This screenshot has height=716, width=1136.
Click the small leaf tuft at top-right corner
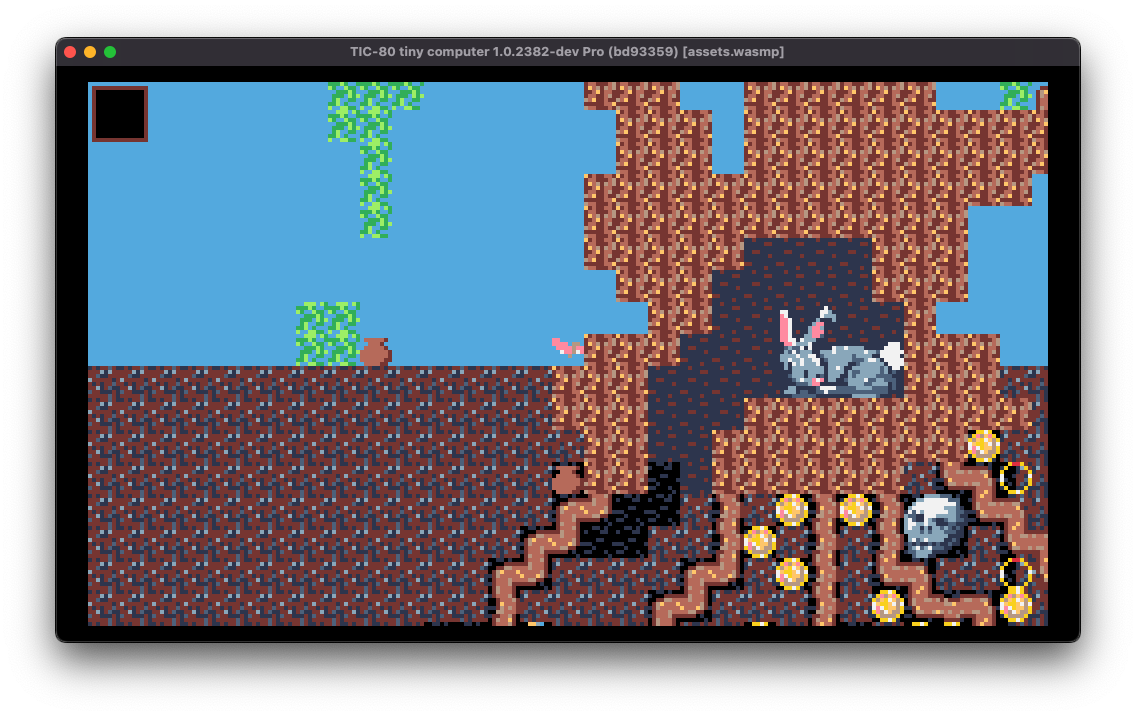[x=1016, y=96]
